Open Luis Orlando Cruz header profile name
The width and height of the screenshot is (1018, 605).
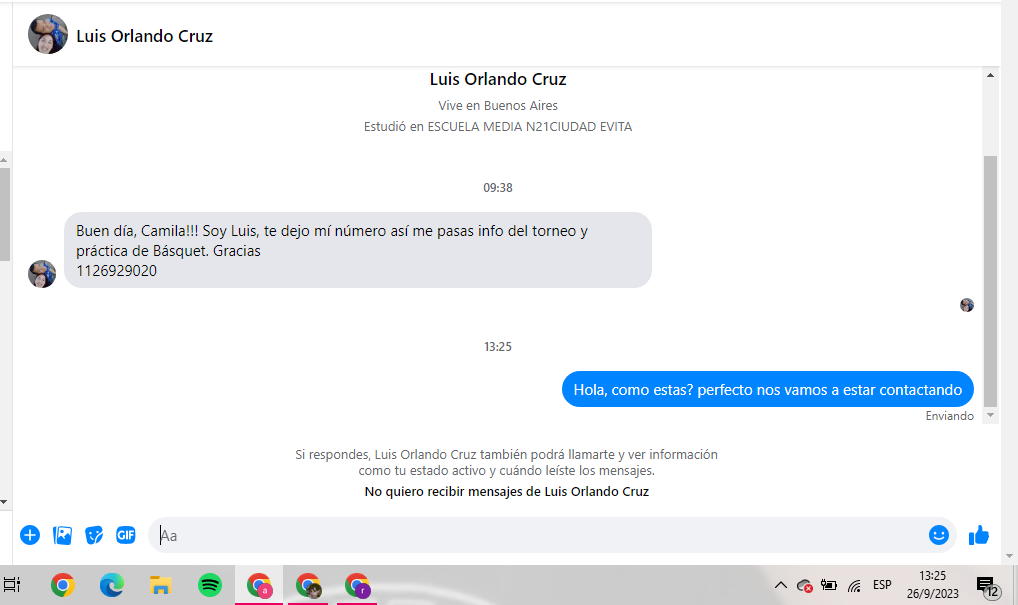144,36
